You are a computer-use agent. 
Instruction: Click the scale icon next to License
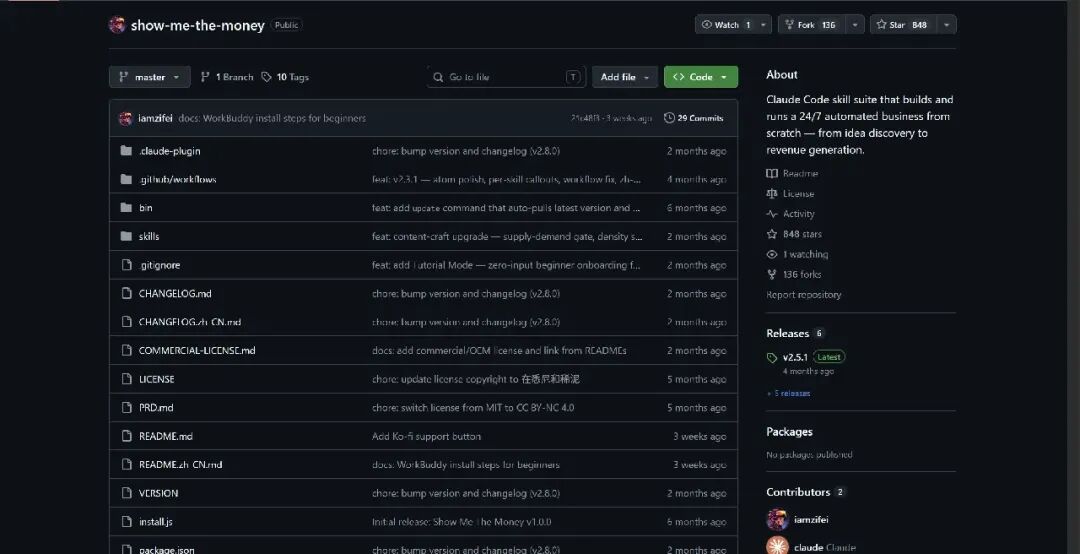[x=772, y=194]
